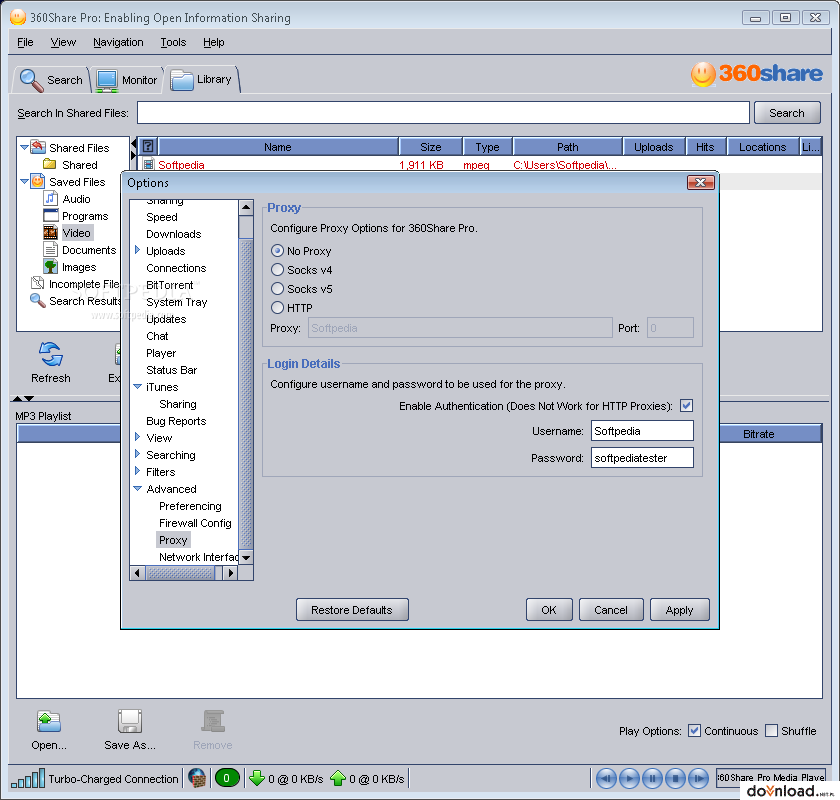Click the question mark column header icon

(x=148, y=146)
